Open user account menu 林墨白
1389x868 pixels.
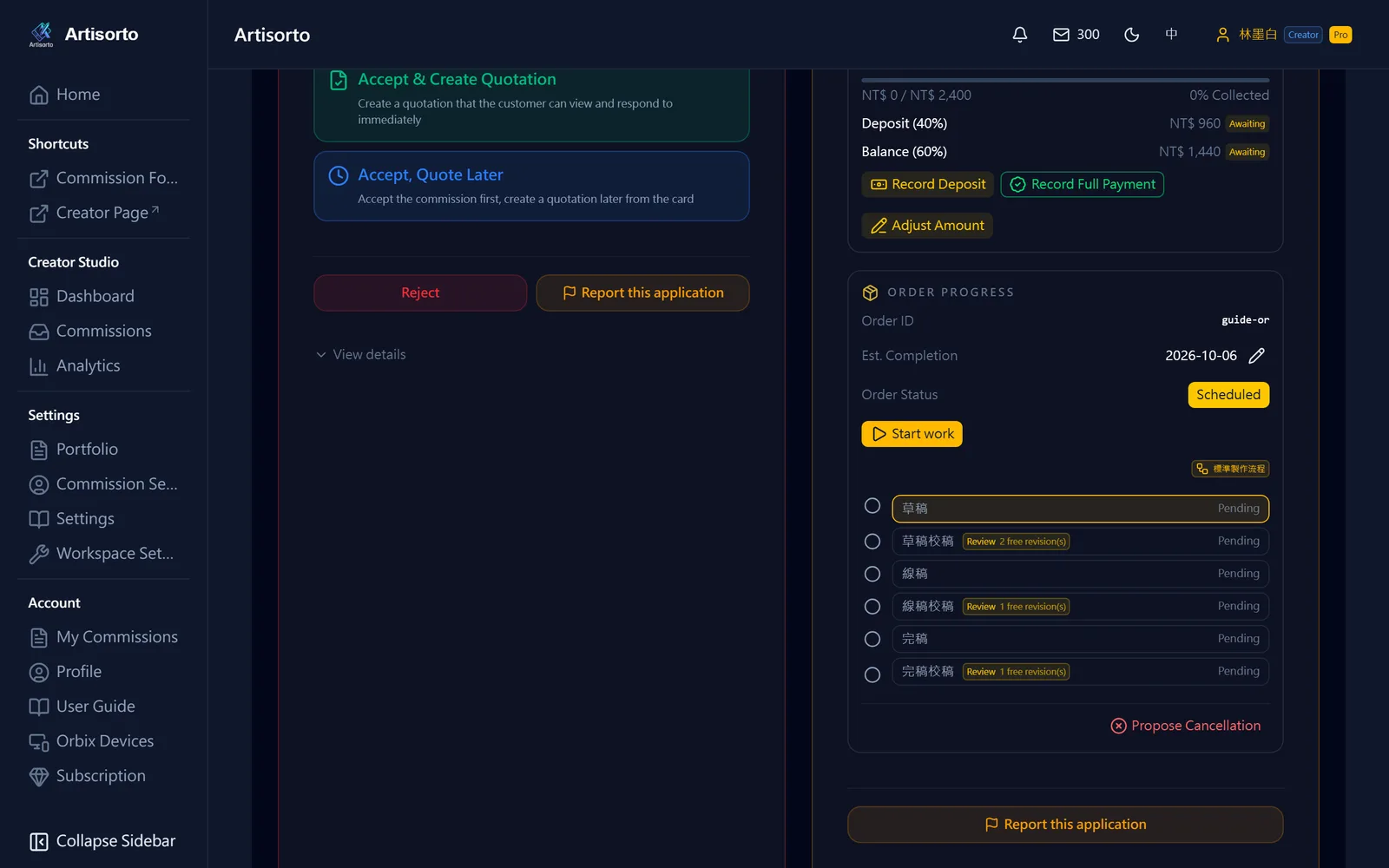click(x=1246, y=35)
